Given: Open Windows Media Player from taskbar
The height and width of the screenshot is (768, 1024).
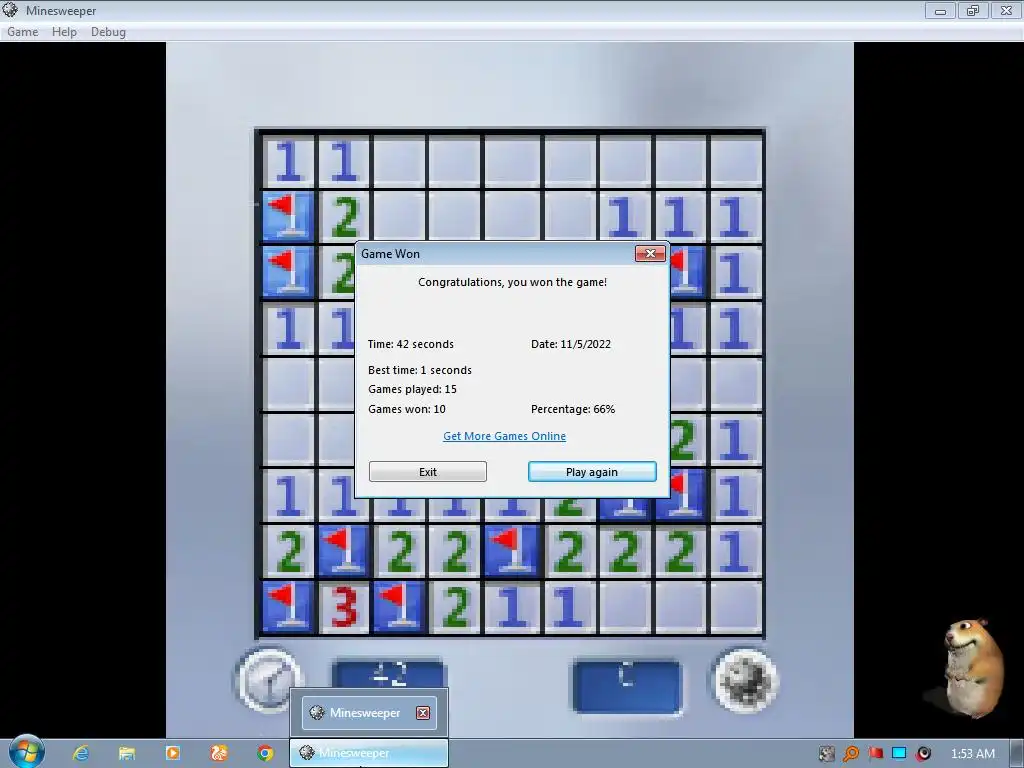Looking at the screenshot, I should (173, 753).
